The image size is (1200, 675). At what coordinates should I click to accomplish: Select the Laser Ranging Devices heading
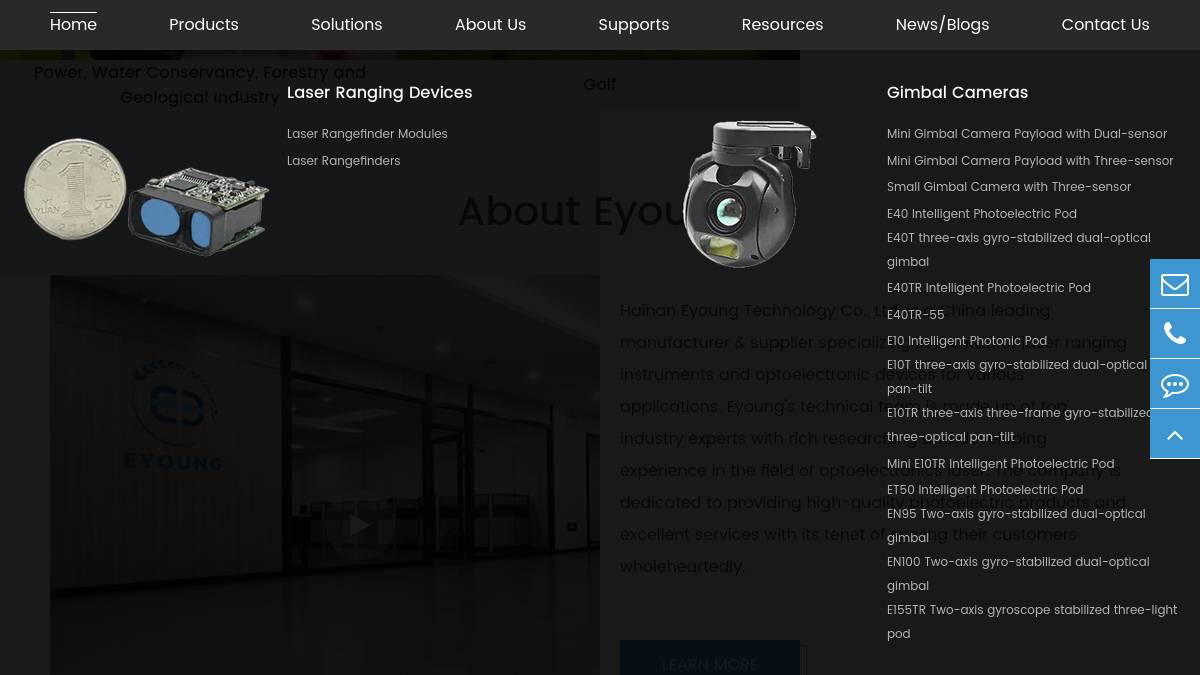tap(379, 93)
